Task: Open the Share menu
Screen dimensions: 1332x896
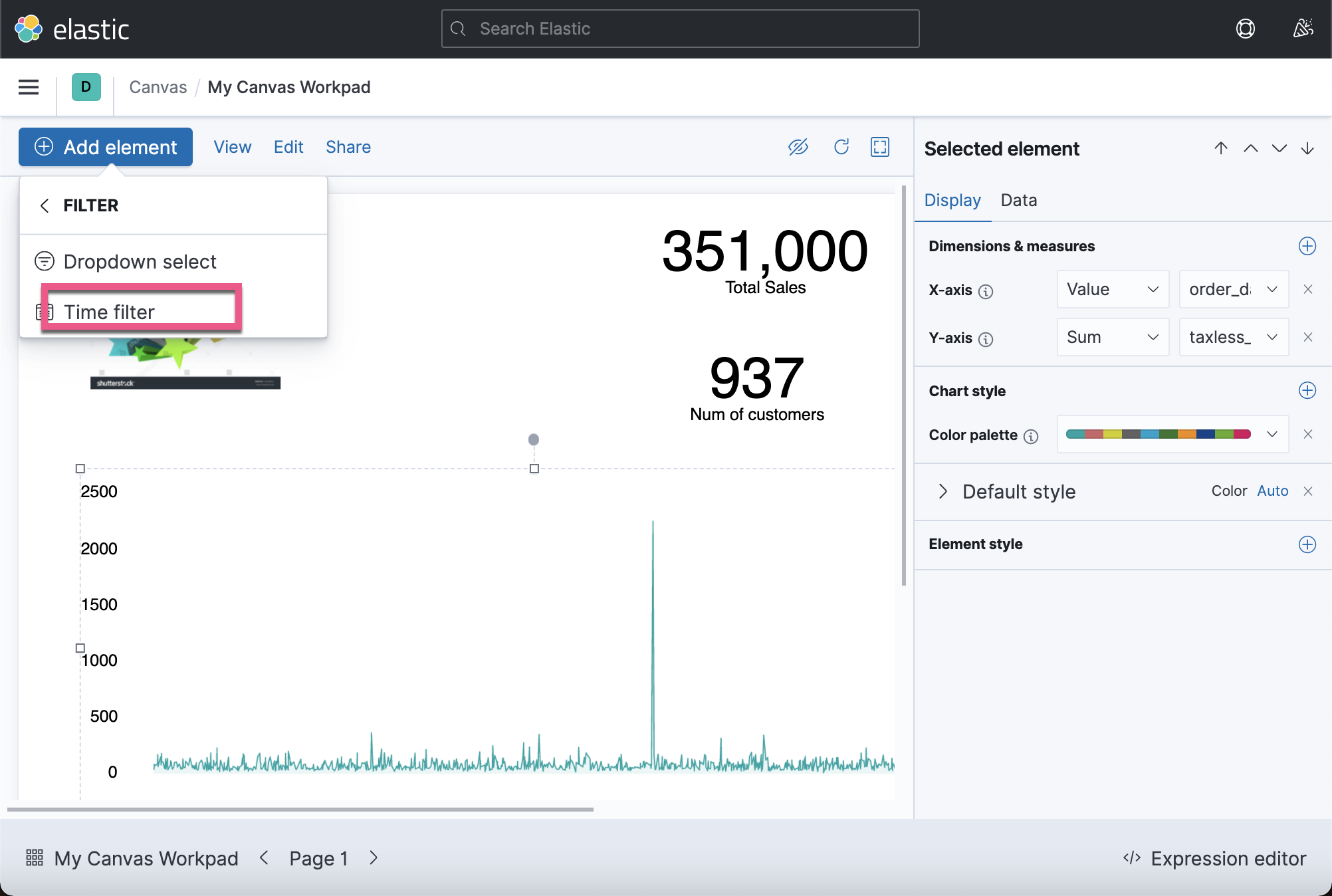Action: (348, 147)
